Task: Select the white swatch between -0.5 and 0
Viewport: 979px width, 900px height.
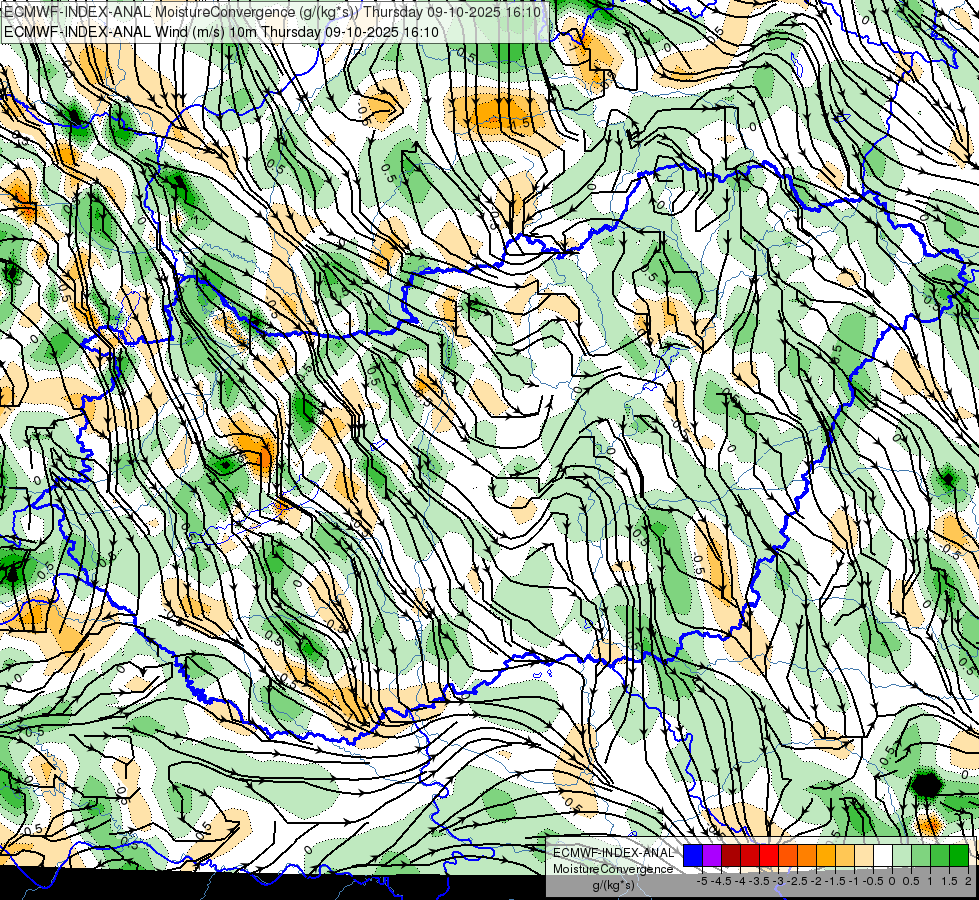Action: pos(883,855)
